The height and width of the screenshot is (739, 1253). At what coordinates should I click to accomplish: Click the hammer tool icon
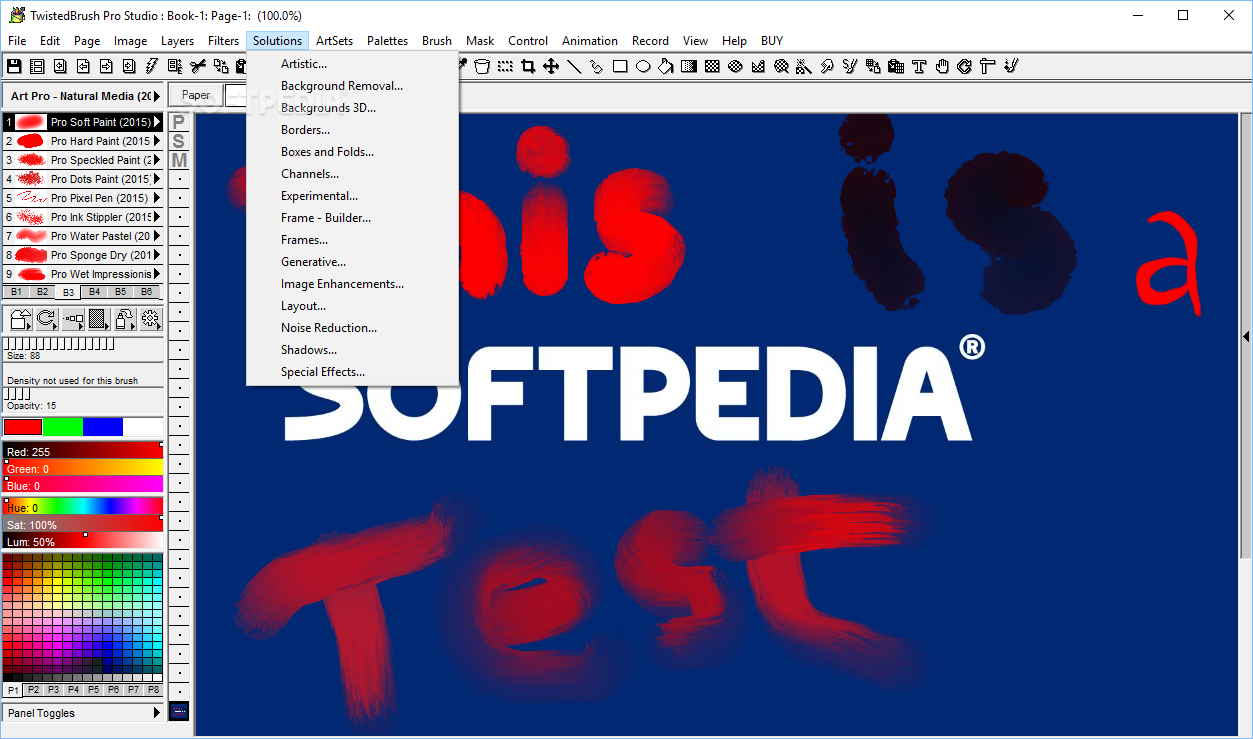(x=986, y=66)
